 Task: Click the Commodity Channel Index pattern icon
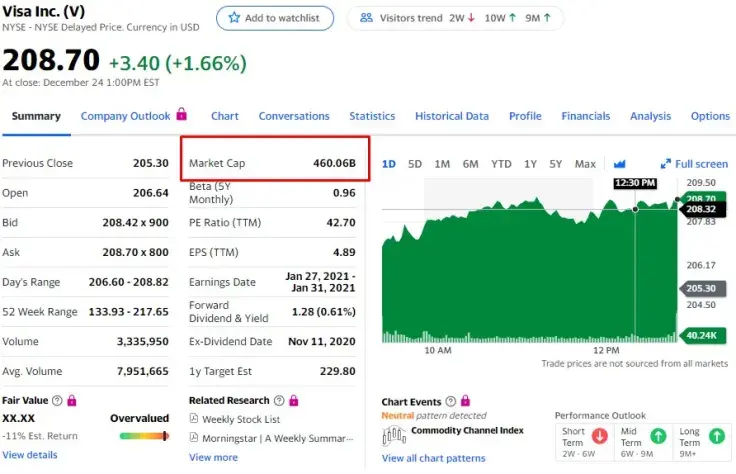coord(394,435)
